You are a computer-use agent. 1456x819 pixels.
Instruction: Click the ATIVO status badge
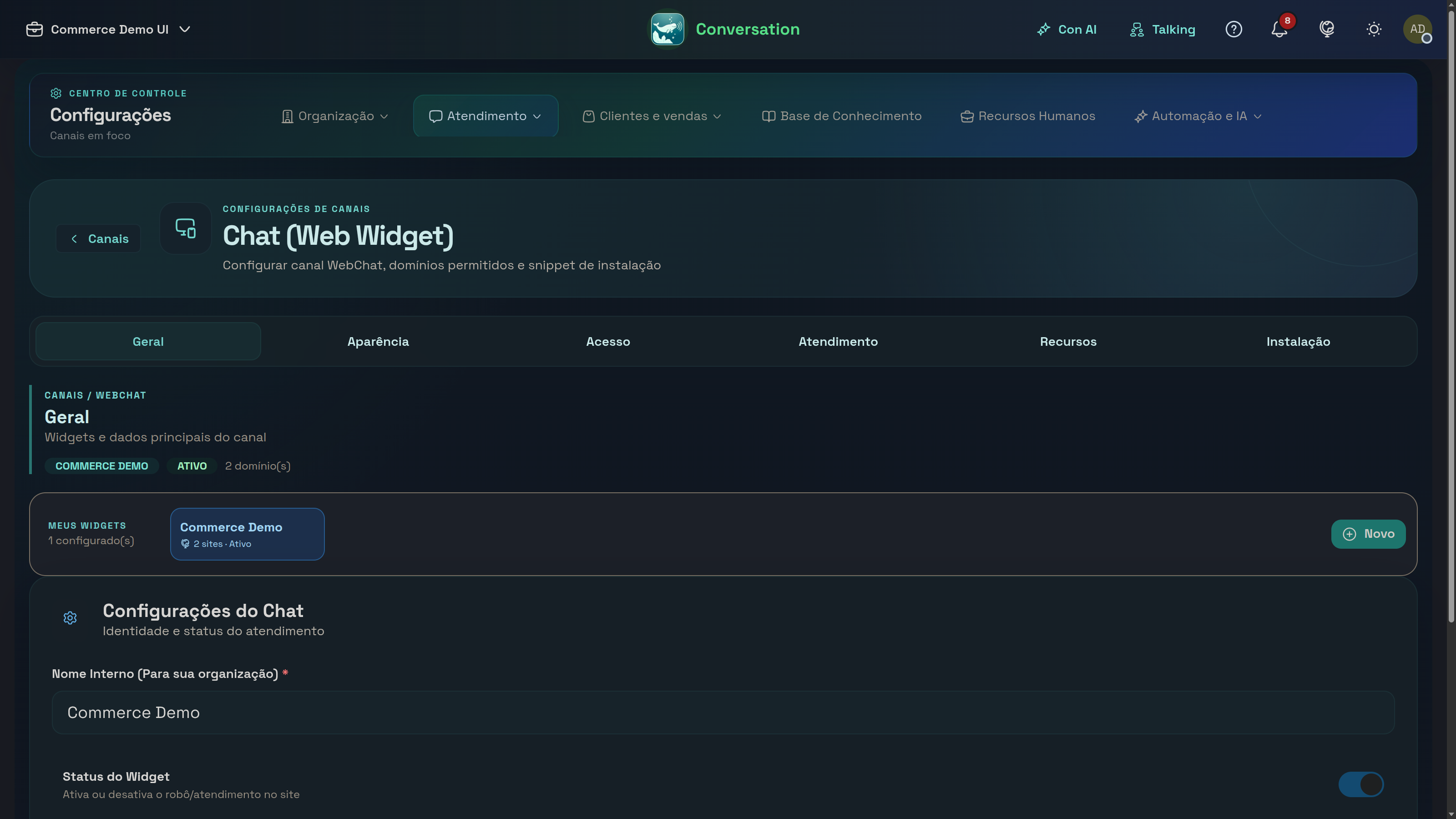click(192, 466)
